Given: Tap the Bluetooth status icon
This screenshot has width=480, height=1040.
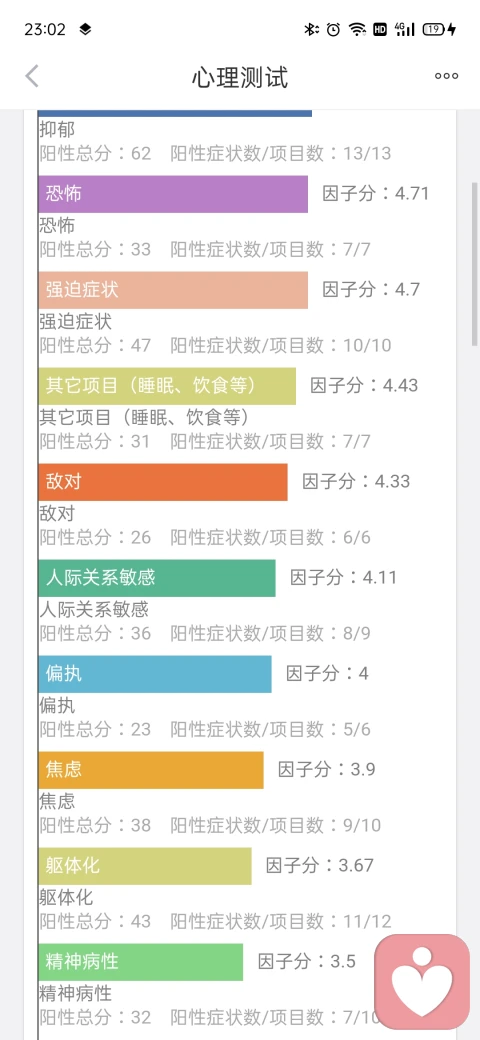Looking at the screenshot, I should click(310, 29).
